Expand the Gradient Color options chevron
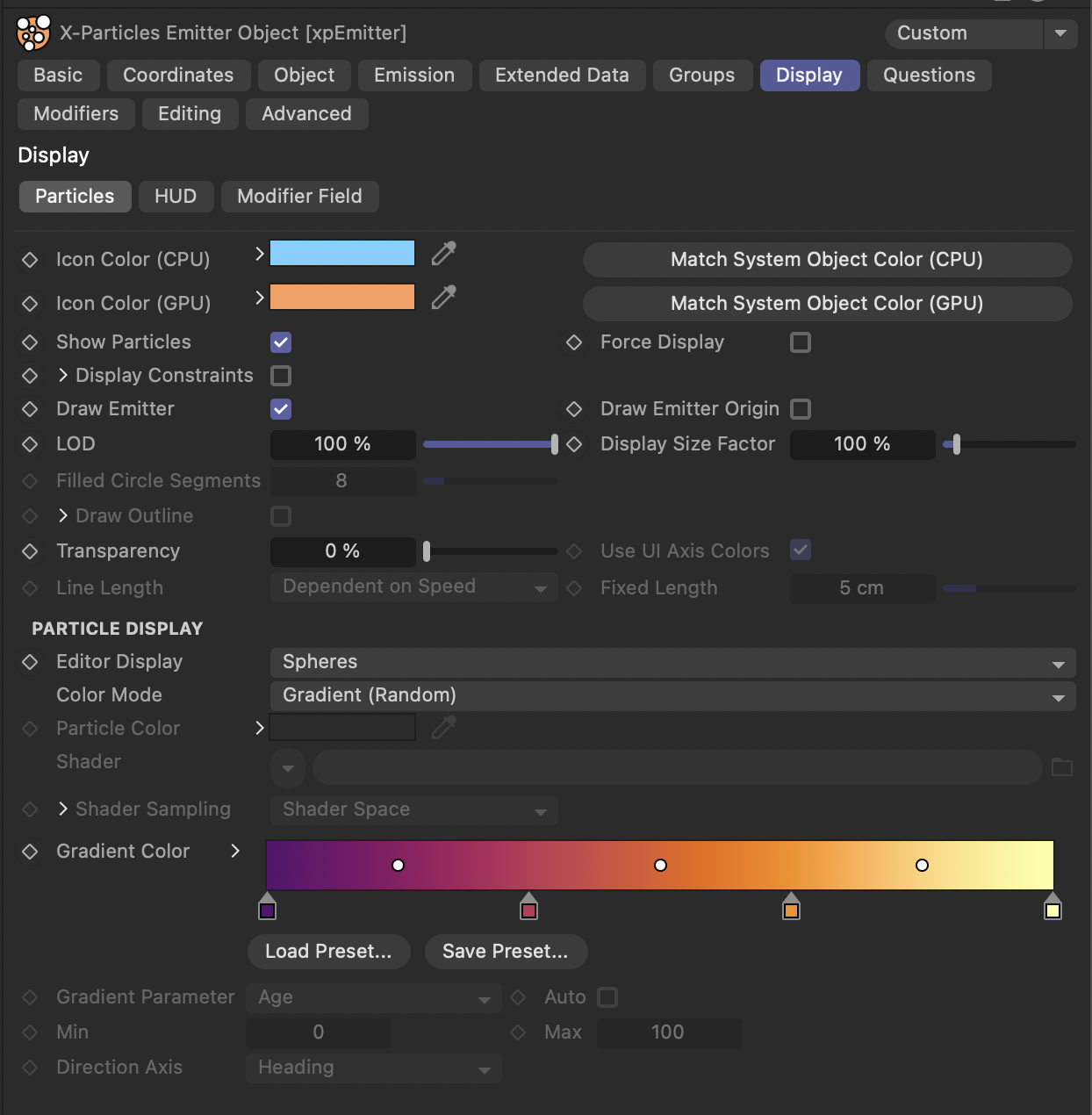This screenshot has height=1115, width=1092. pyautogui.click(x=235, y=851)
